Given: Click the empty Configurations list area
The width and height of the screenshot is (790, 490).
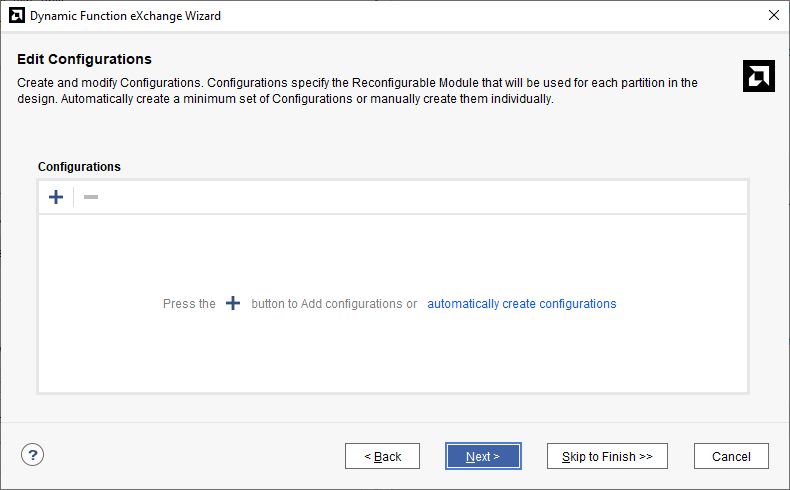Looking at the screenshot, I should coord(392,350).
